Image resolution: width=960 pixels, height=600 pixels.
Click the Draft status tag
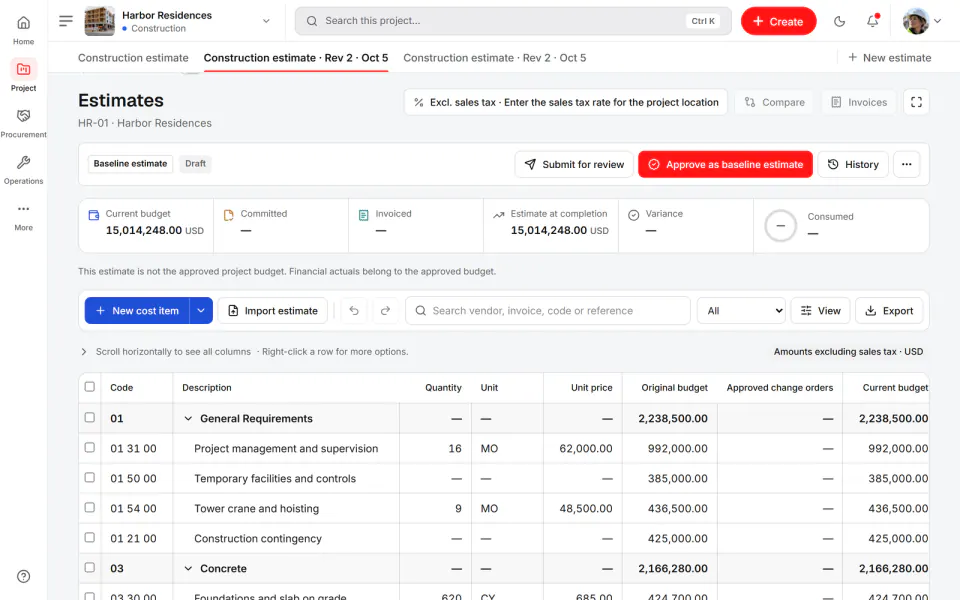[x=195, y=163]
